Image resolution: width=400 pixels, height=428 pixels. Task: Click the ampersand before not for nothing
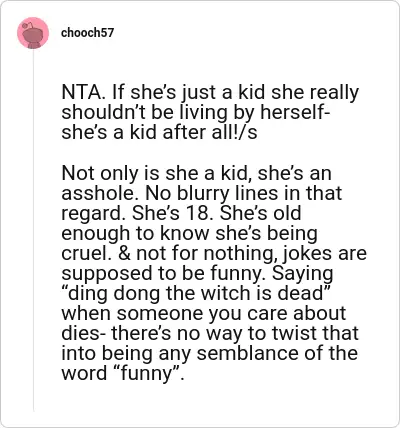click(125, 253)
